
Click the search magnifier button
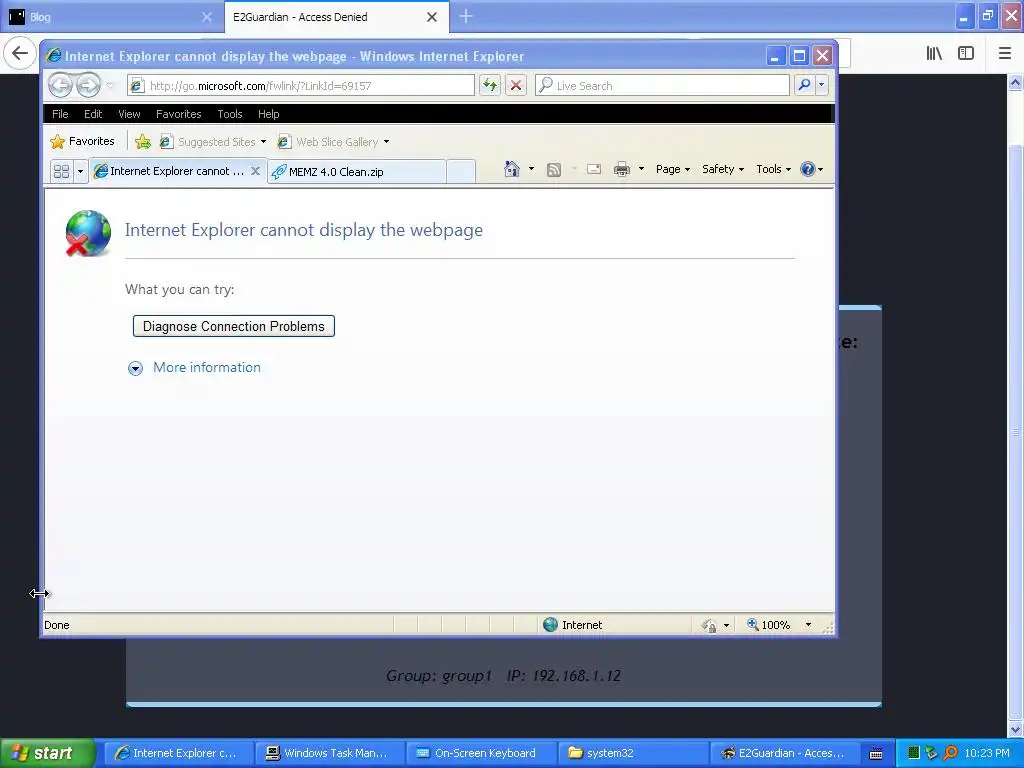click(x=804, y=85)
